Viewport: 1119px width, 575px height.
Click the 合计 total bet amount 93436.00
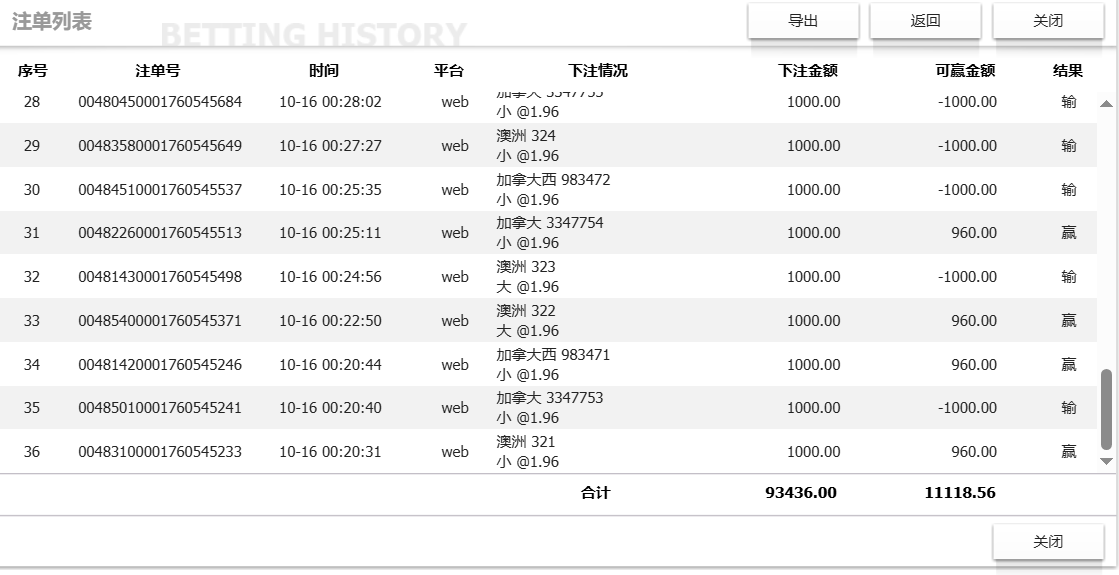point(801,492)
